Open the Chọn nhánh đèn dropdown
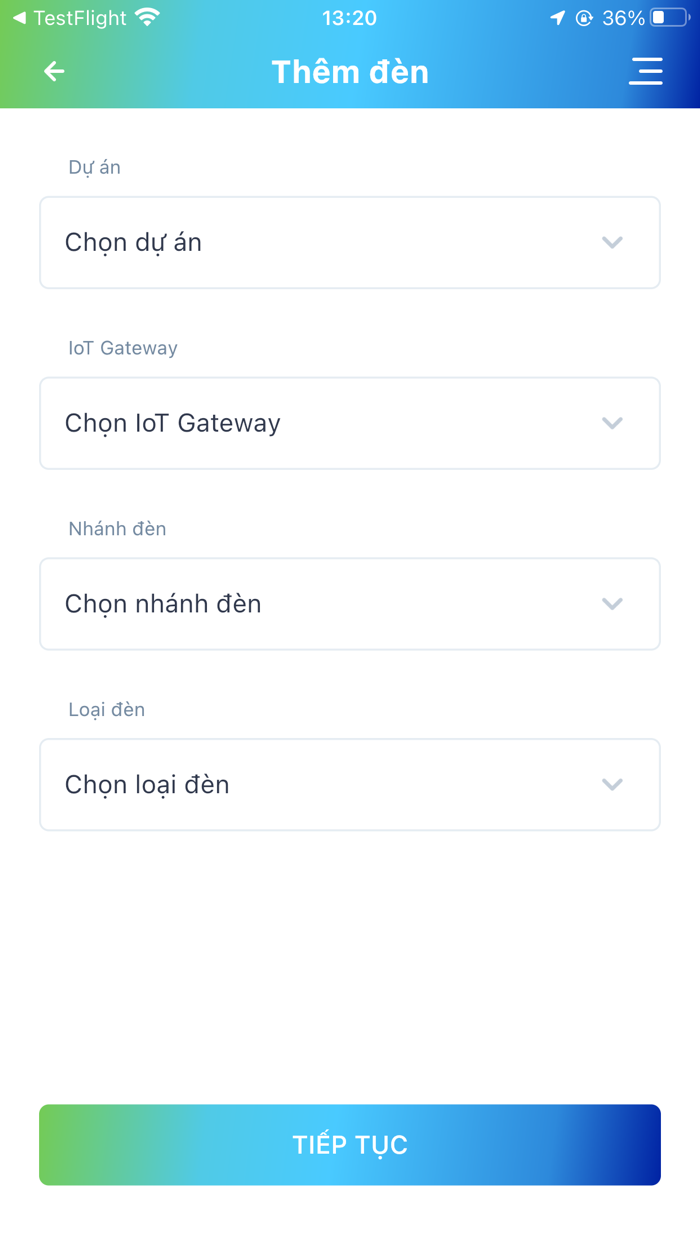 (350, 604)
